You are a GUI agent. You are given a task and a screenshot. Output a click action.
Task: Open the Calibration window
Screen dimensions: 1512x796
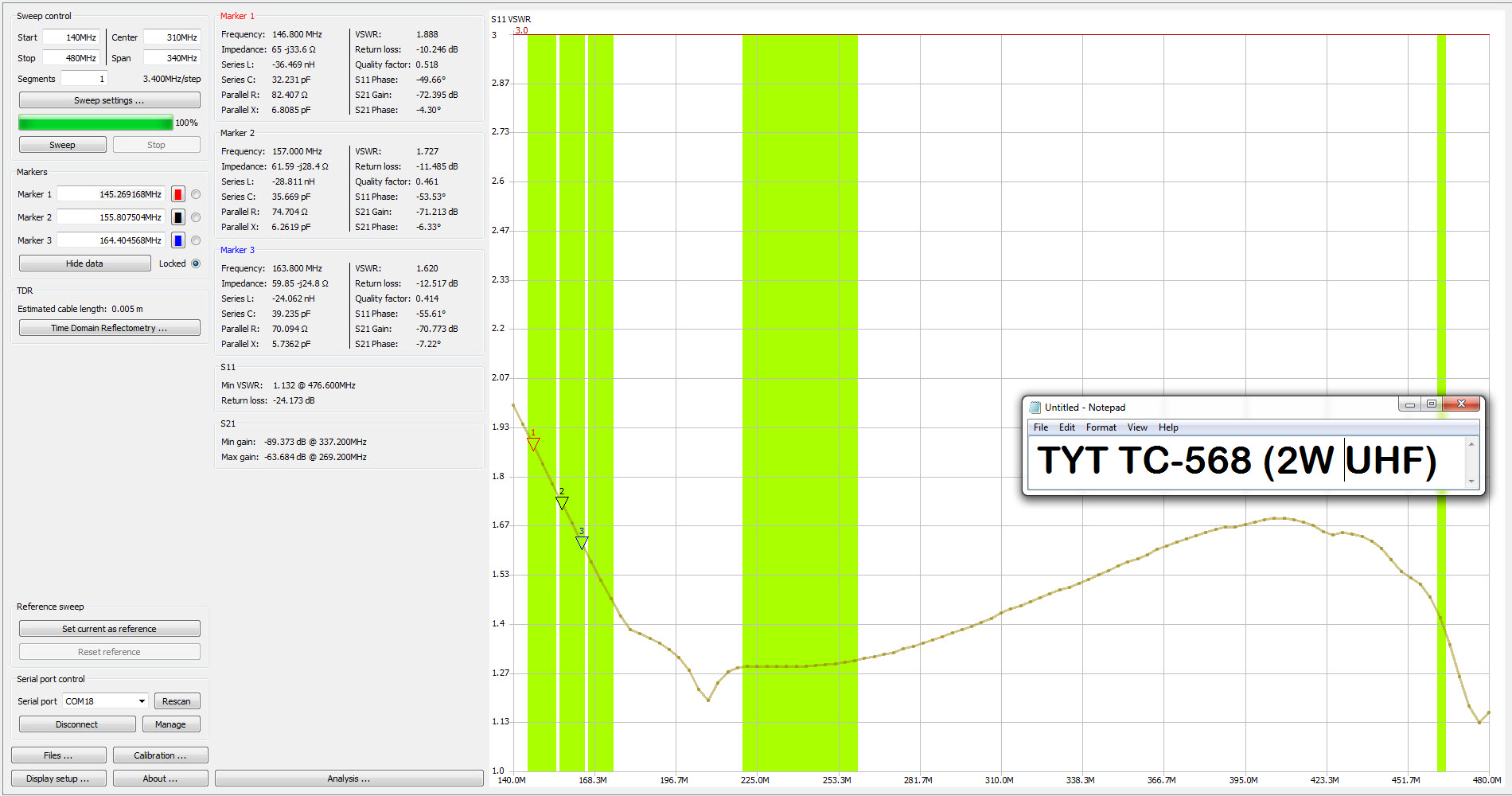click(x=160, y=755)
